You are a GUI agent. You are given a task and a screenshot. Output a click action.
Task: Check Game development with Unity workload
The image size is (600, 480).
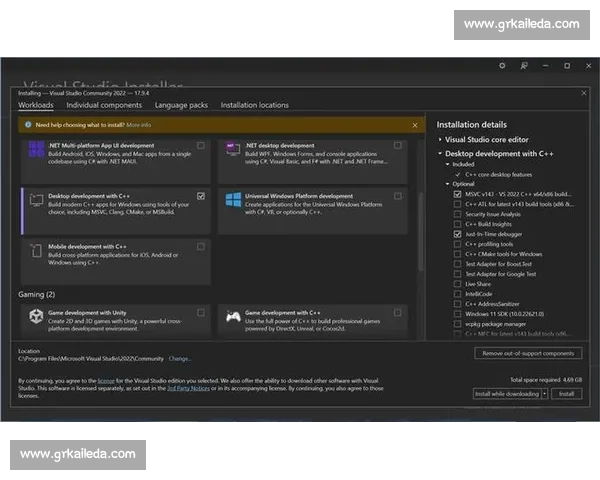[x=201, y=313]
